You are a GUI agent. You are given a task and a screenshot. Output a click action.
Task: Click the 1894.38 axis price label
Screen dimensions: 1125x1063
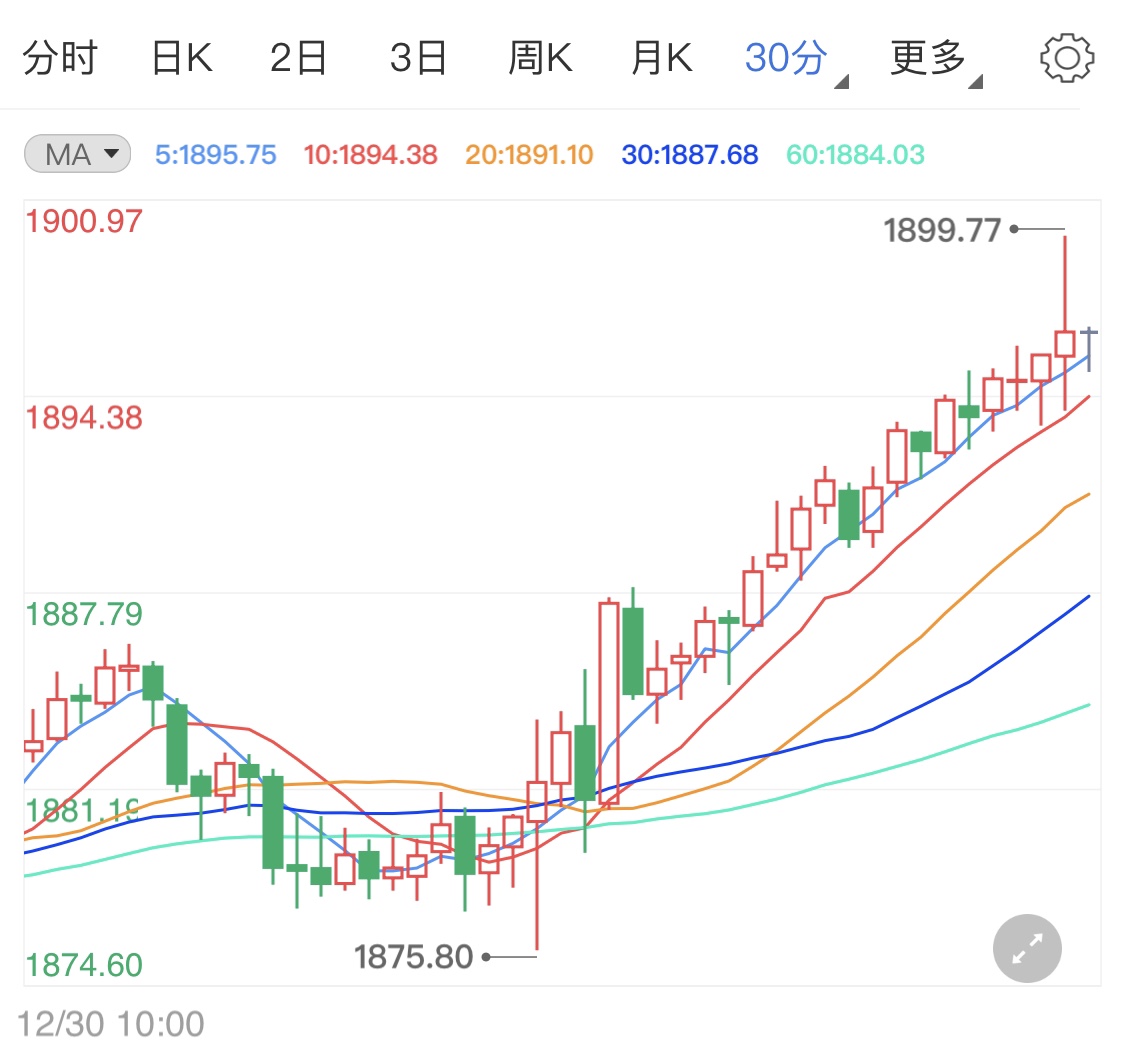[x=84, y=417]
